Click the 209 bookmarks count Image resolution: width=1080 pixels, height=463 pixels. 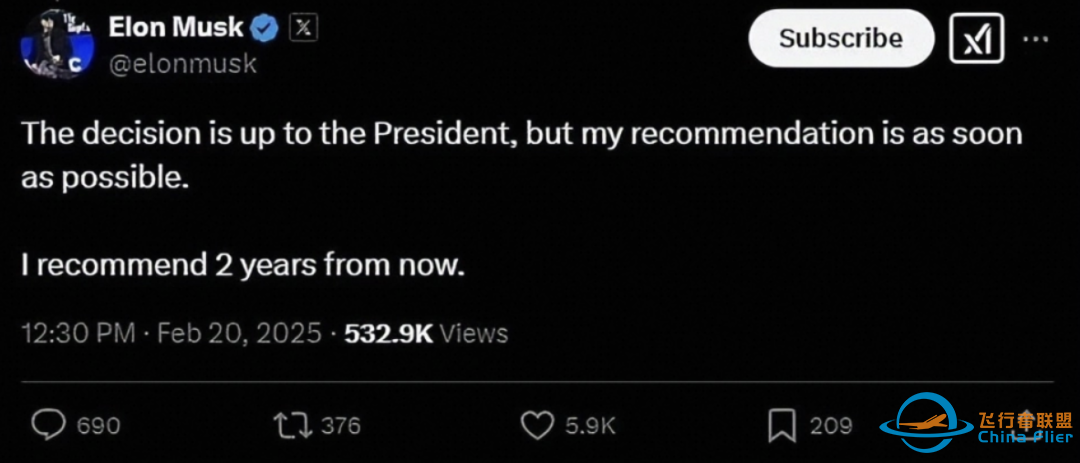(830, 426)
